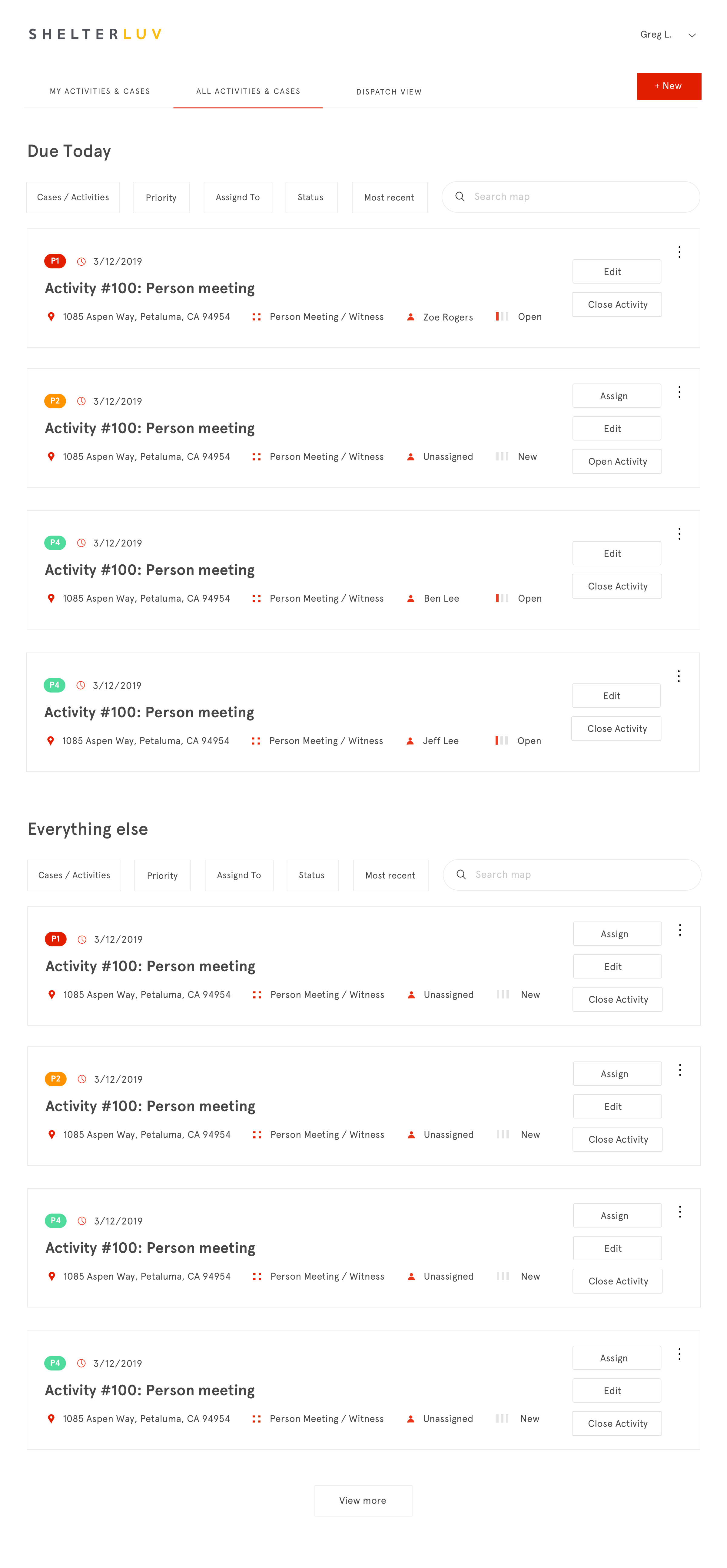Click the red + New button
Viewport: 727px width, 1568px height.
pyautogui.click(x=669, y=86)
